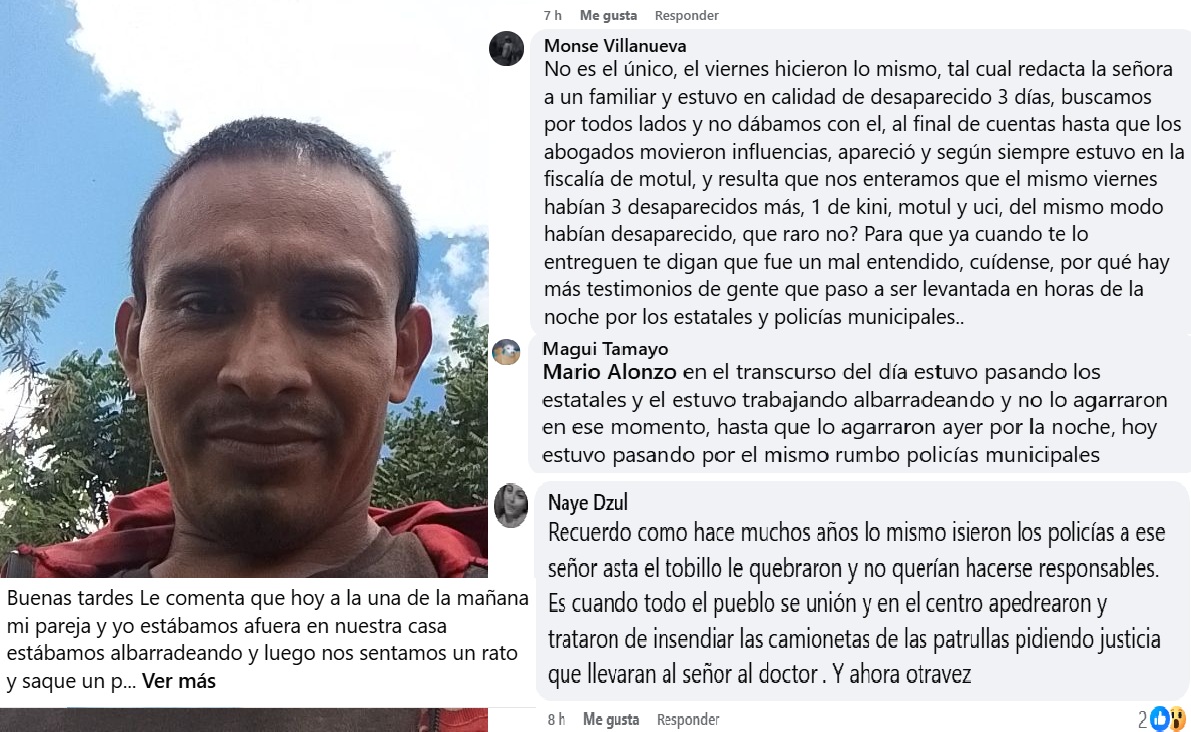The image size is (1191, 732).
Task: Open Magui Tamayo's profile avatar
Action: point(506,352)
